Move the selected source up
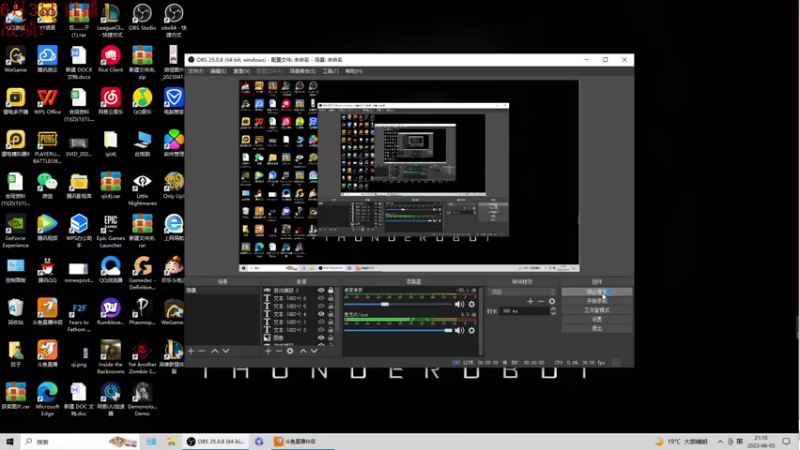The width and height of the screenshot is (800, 450). point(303,351)
